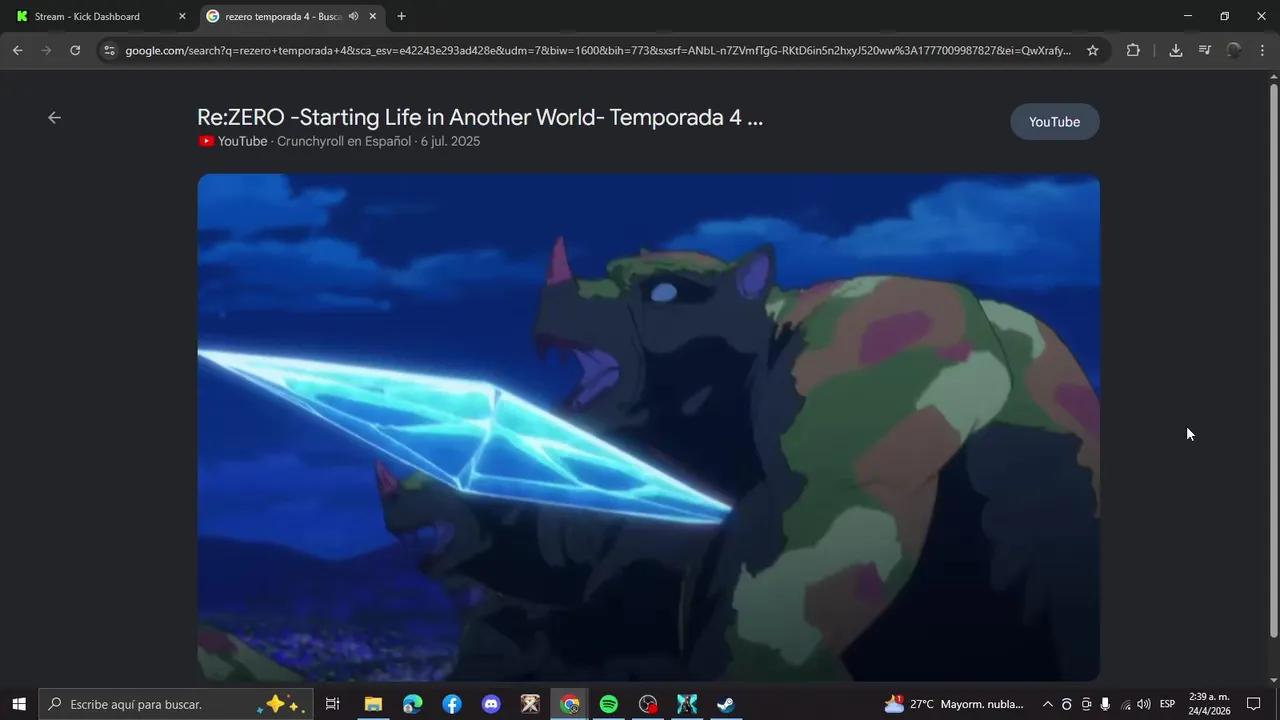This screenshot has width=1280, height=720.
Task: Open Discord from the taskbar
Action: [491, 704]
